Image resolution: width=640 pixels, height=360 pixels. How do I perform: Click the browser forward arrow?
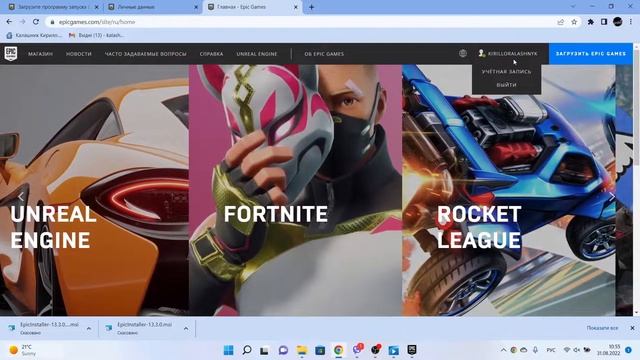coord(22,22)
